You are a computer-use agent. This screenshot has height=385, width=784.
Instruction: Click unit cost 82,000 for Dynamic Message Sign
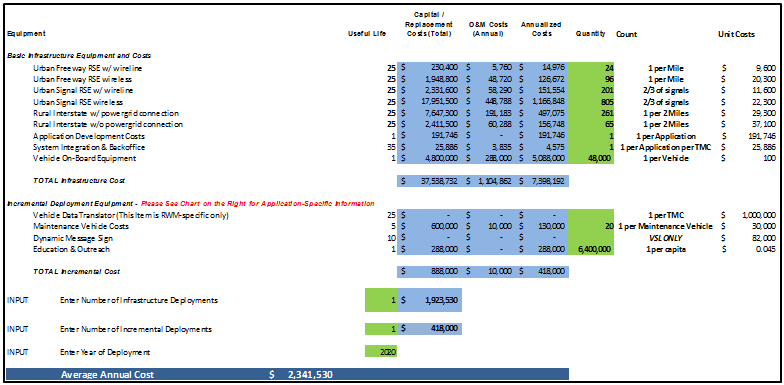click(x=765, y=238)
